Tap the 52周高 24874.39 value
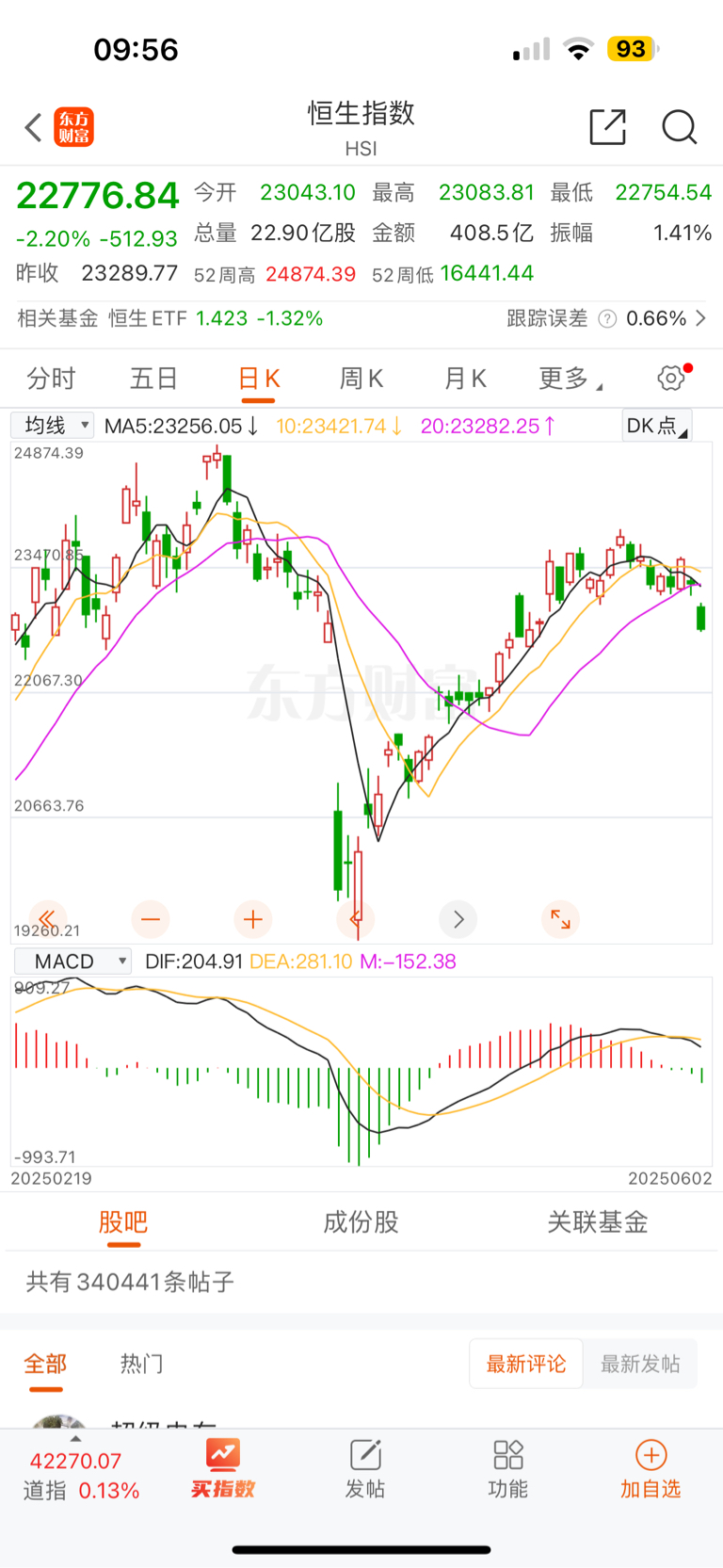723x1568 pixels. [311, 274]
